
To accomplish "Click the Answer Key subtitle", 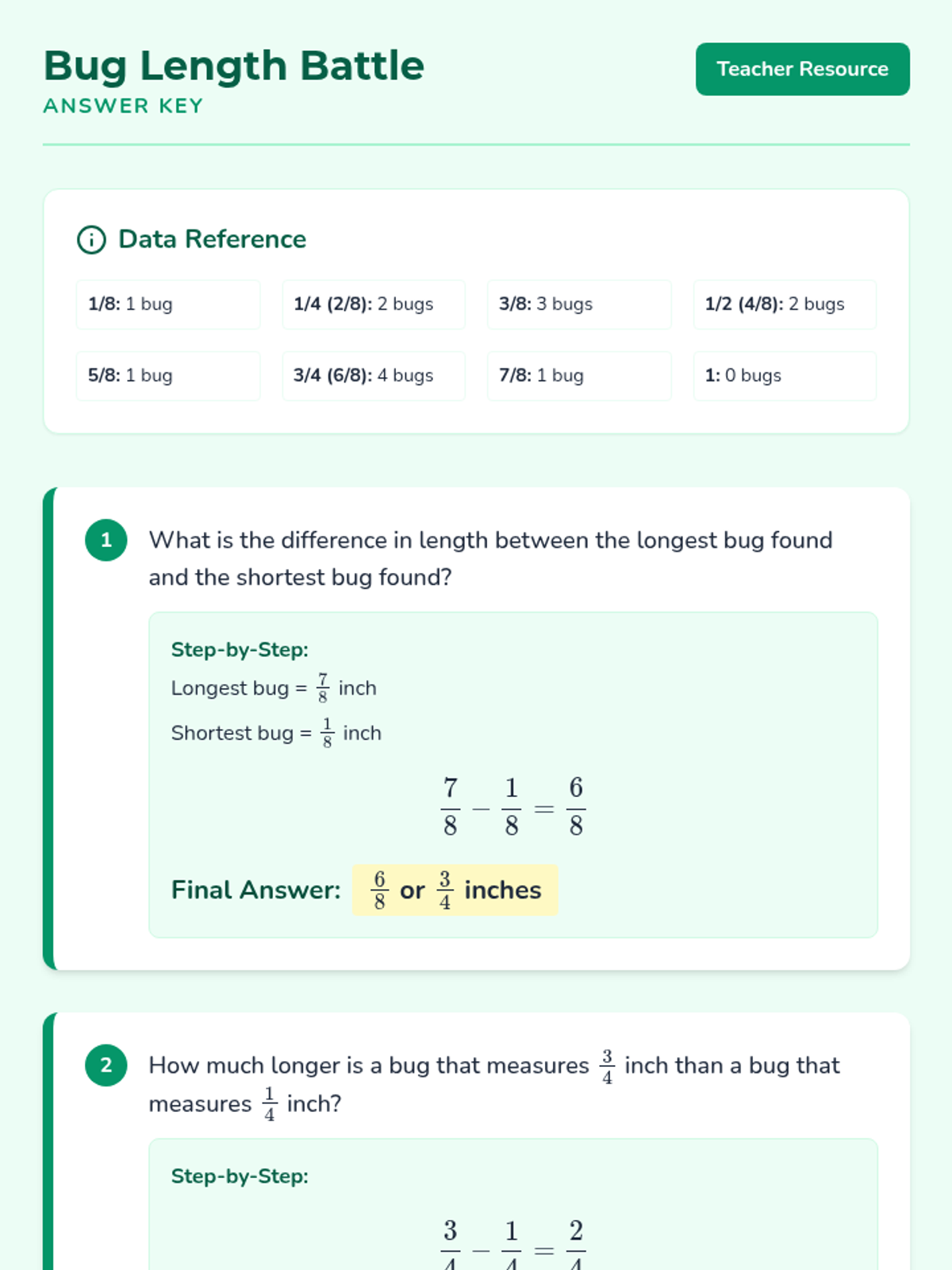I will pyautogui.click(x=123, y=106).
